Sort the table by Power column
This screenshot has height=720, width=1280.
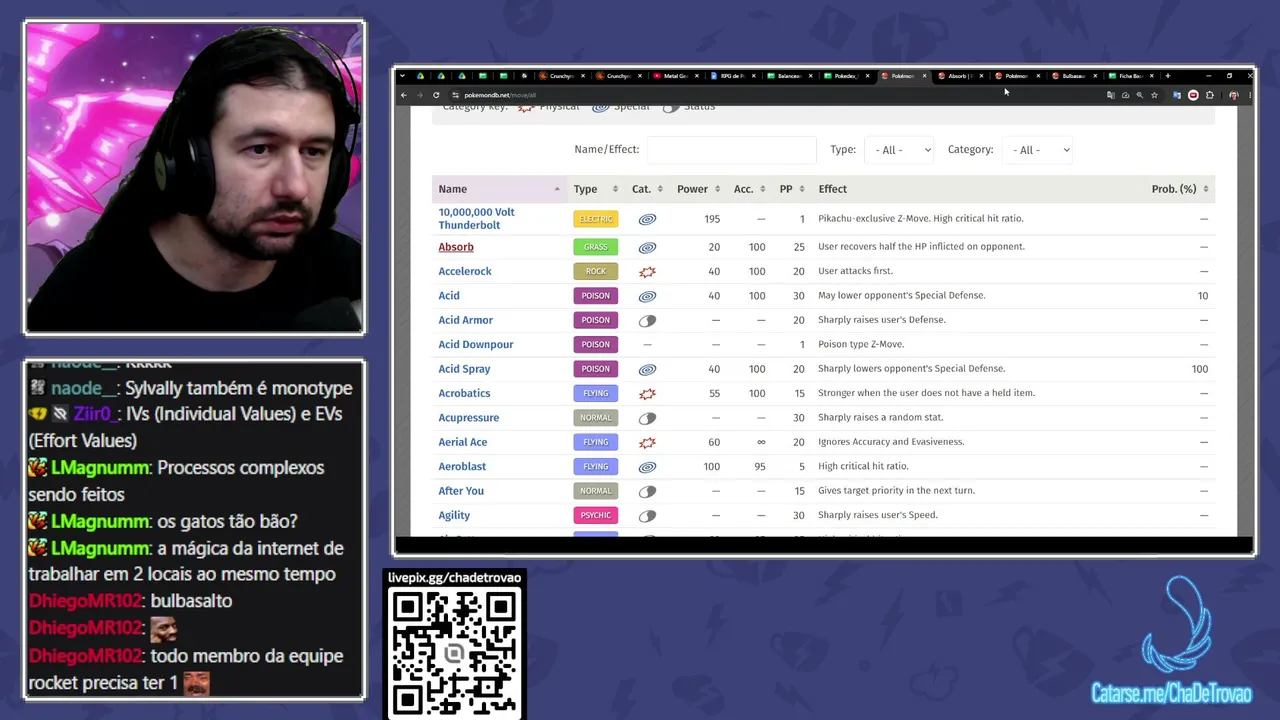(698, 189)
